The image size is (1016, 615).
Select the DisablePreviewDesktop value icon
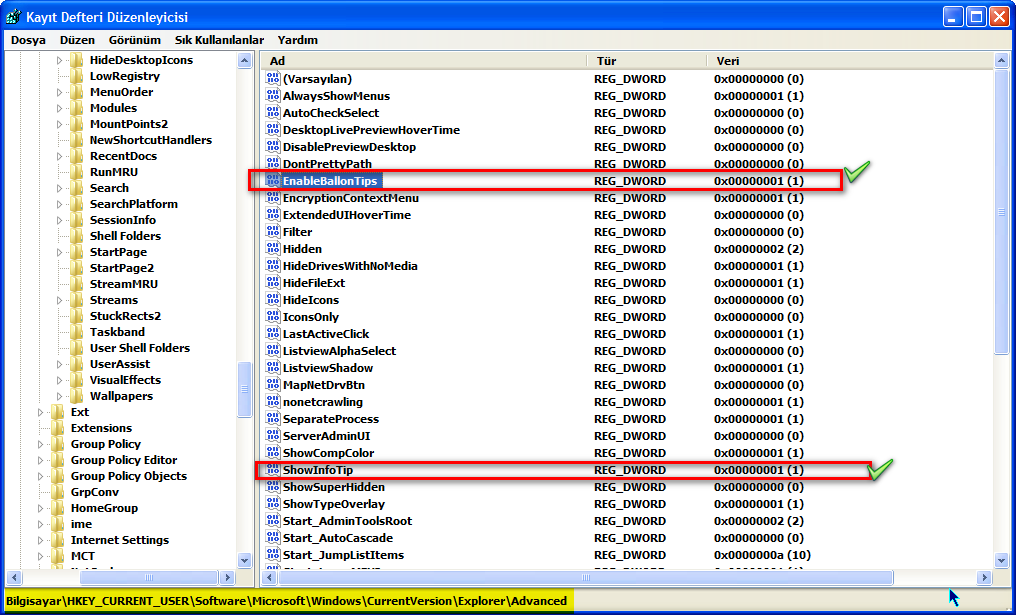click(273, 147)
